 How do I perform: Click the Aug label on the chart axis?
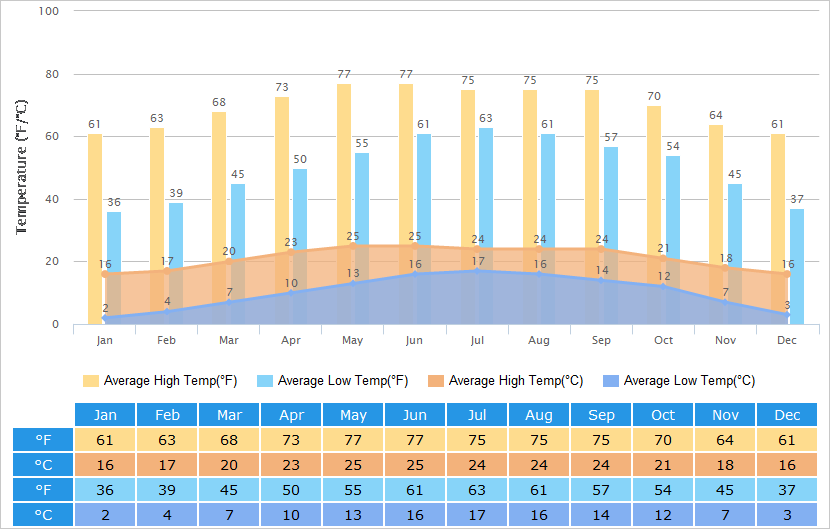pyautogui.click(x=539, y=341)
